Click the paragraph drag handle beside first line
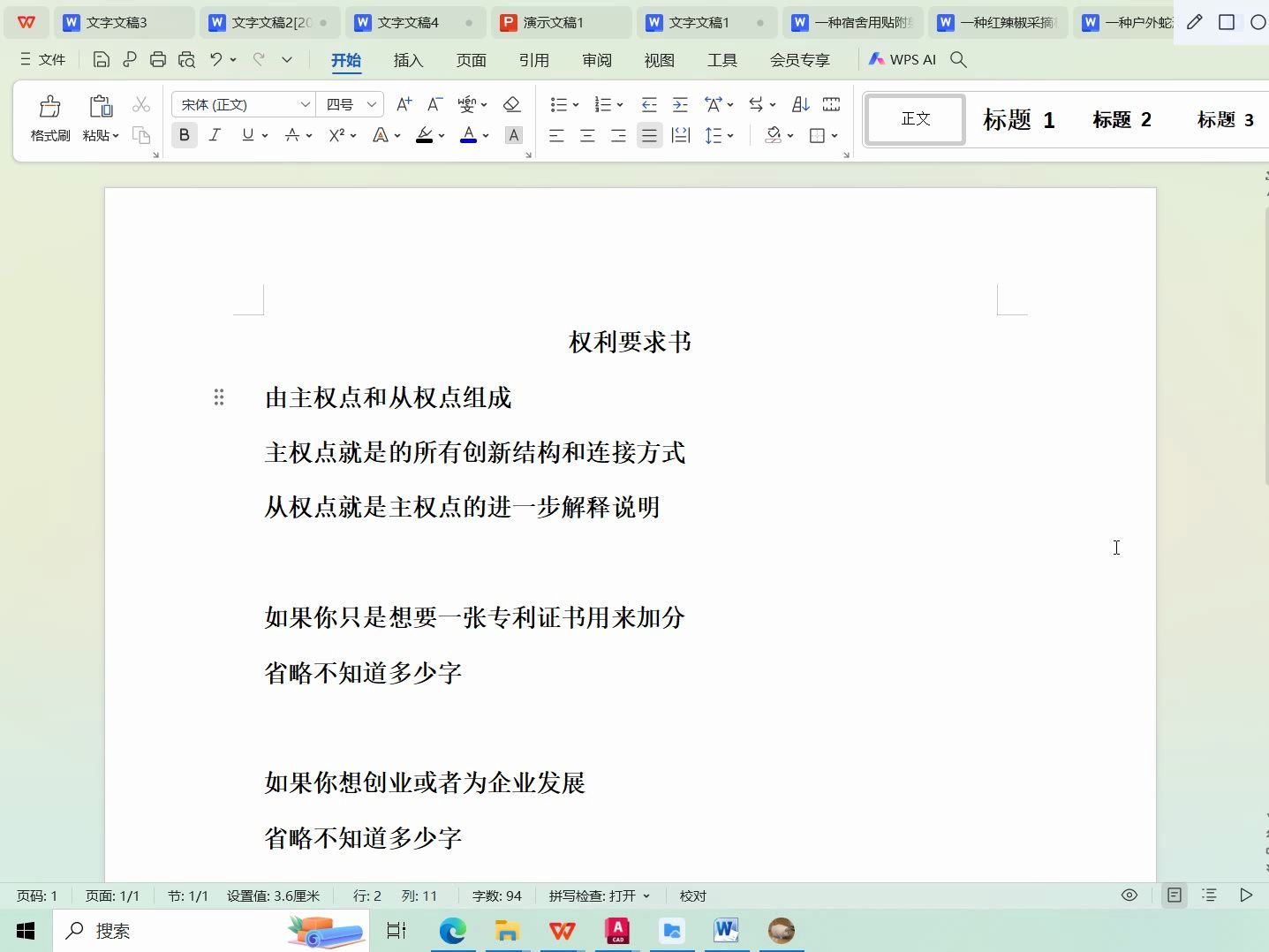This screenshot has height=952, width=1269. (219, 397)
